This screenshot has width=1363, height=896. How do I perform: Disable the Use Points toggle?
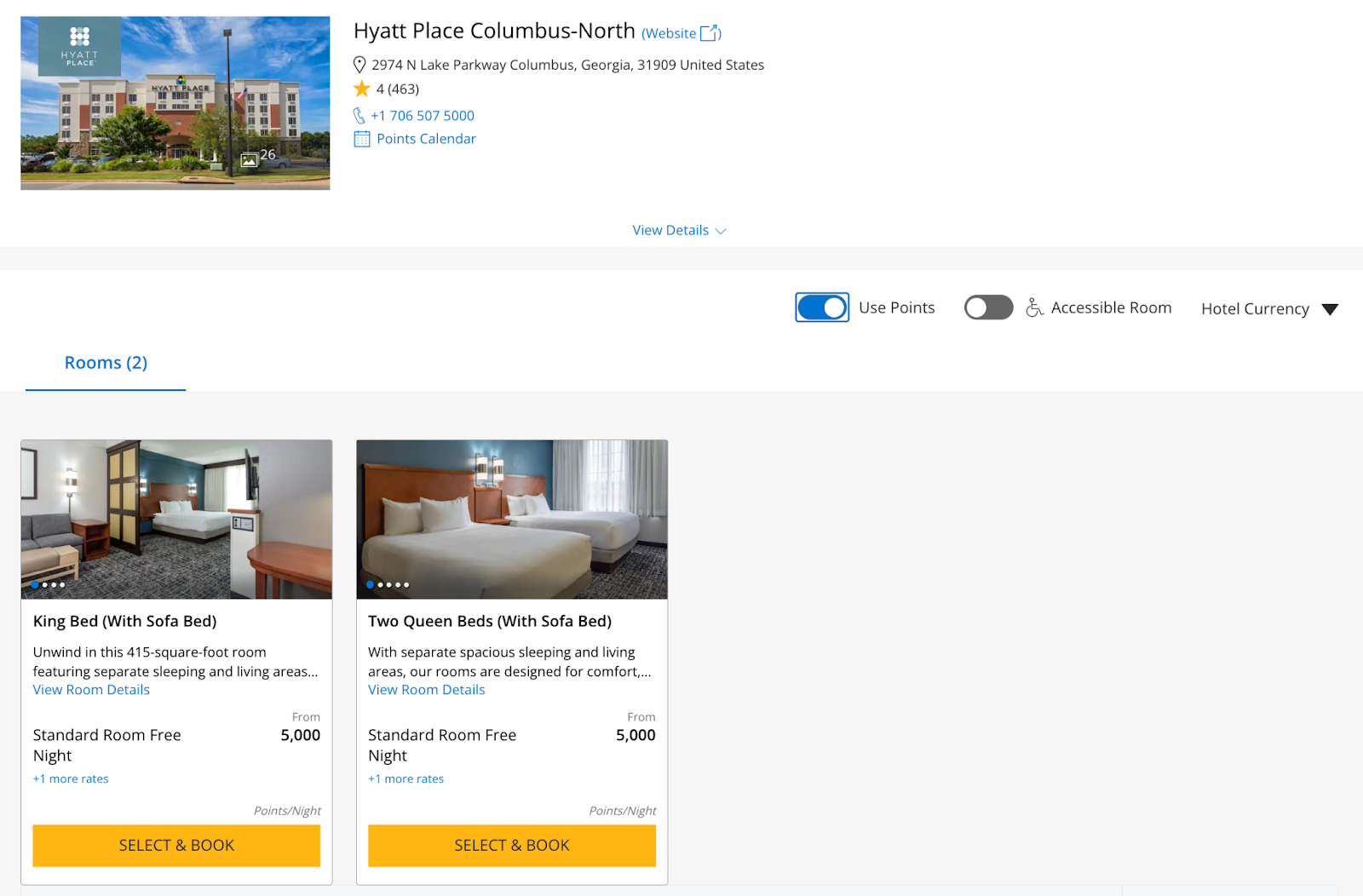coord(822,307)
